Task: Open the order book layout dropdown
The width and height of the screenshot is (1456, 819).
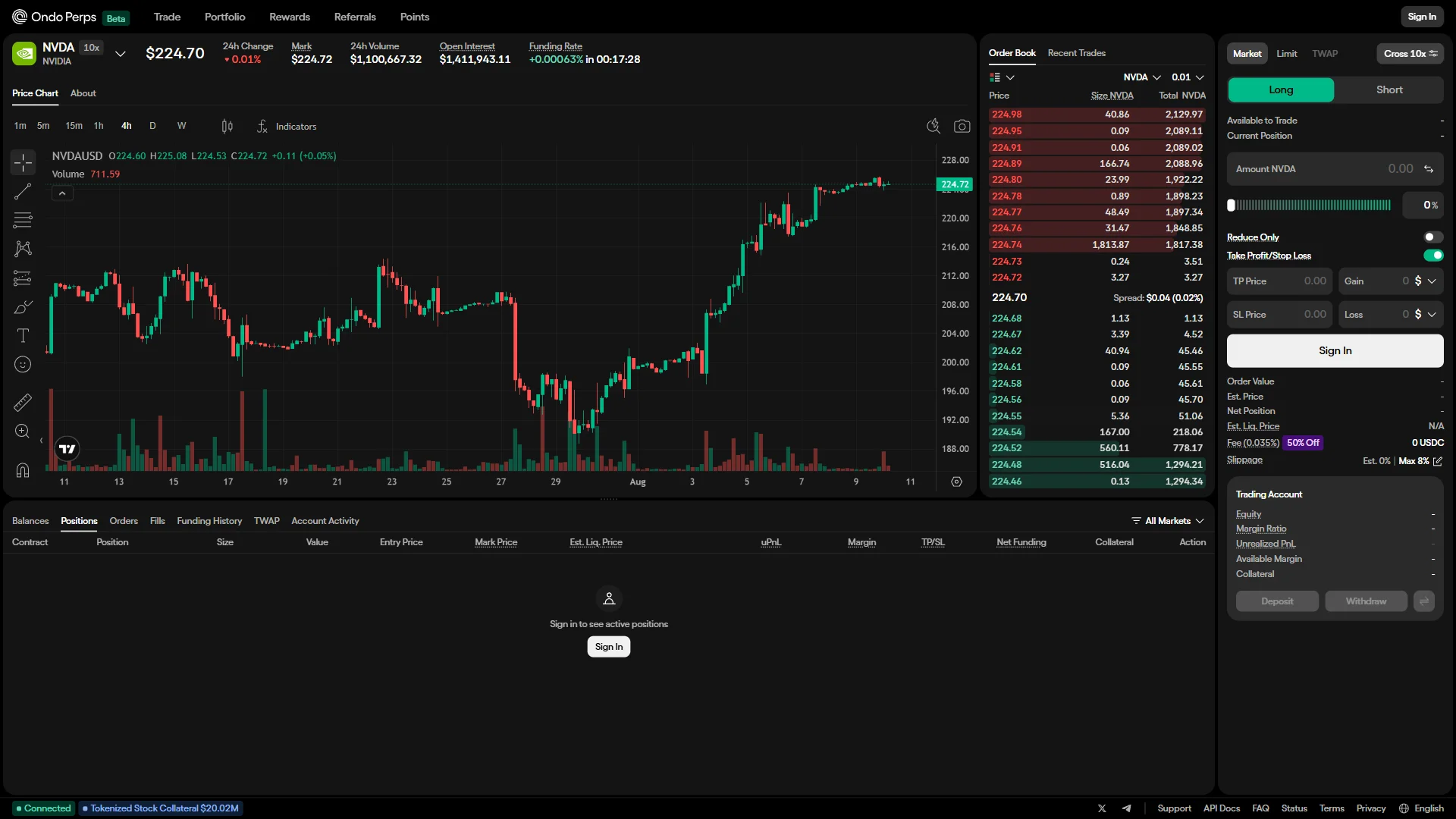Action: (1002, 77)
